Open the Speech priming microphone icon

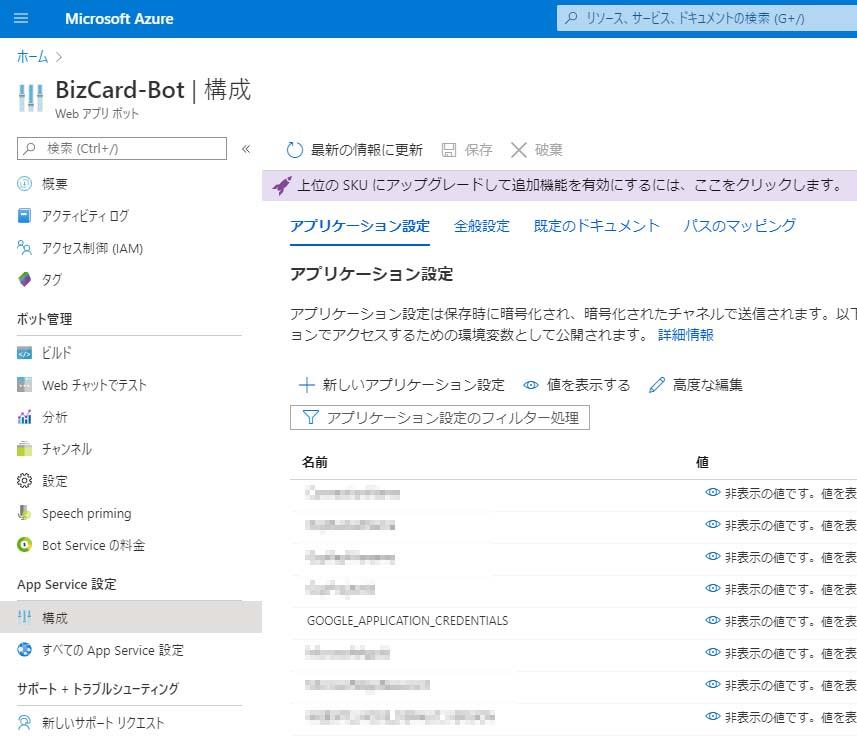25,513
